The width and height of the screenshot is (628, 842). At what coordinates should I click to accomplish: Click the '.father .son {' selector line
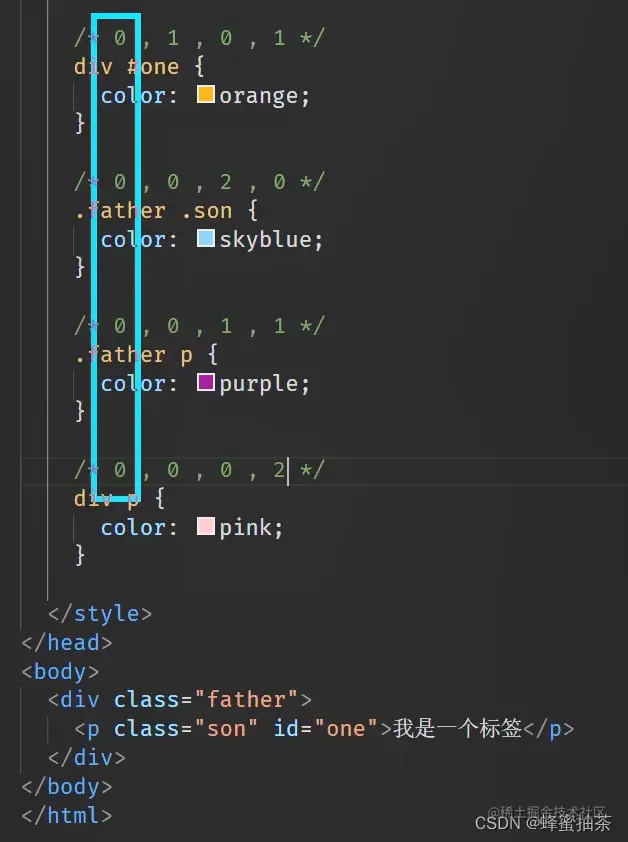[166, 210]
